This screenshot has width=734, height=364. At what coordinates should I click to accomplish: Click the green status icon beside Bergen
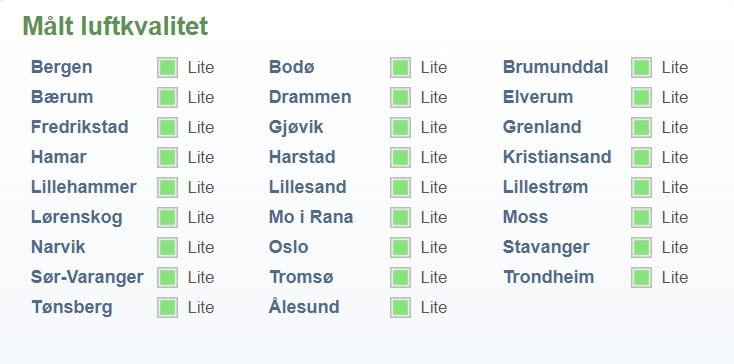[x=167, y=67]
